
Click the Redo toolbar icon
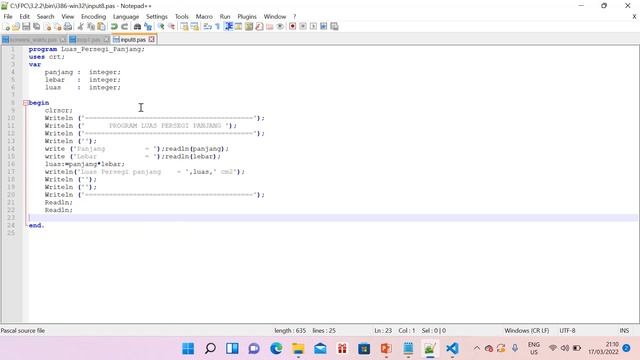pos(124,27)
